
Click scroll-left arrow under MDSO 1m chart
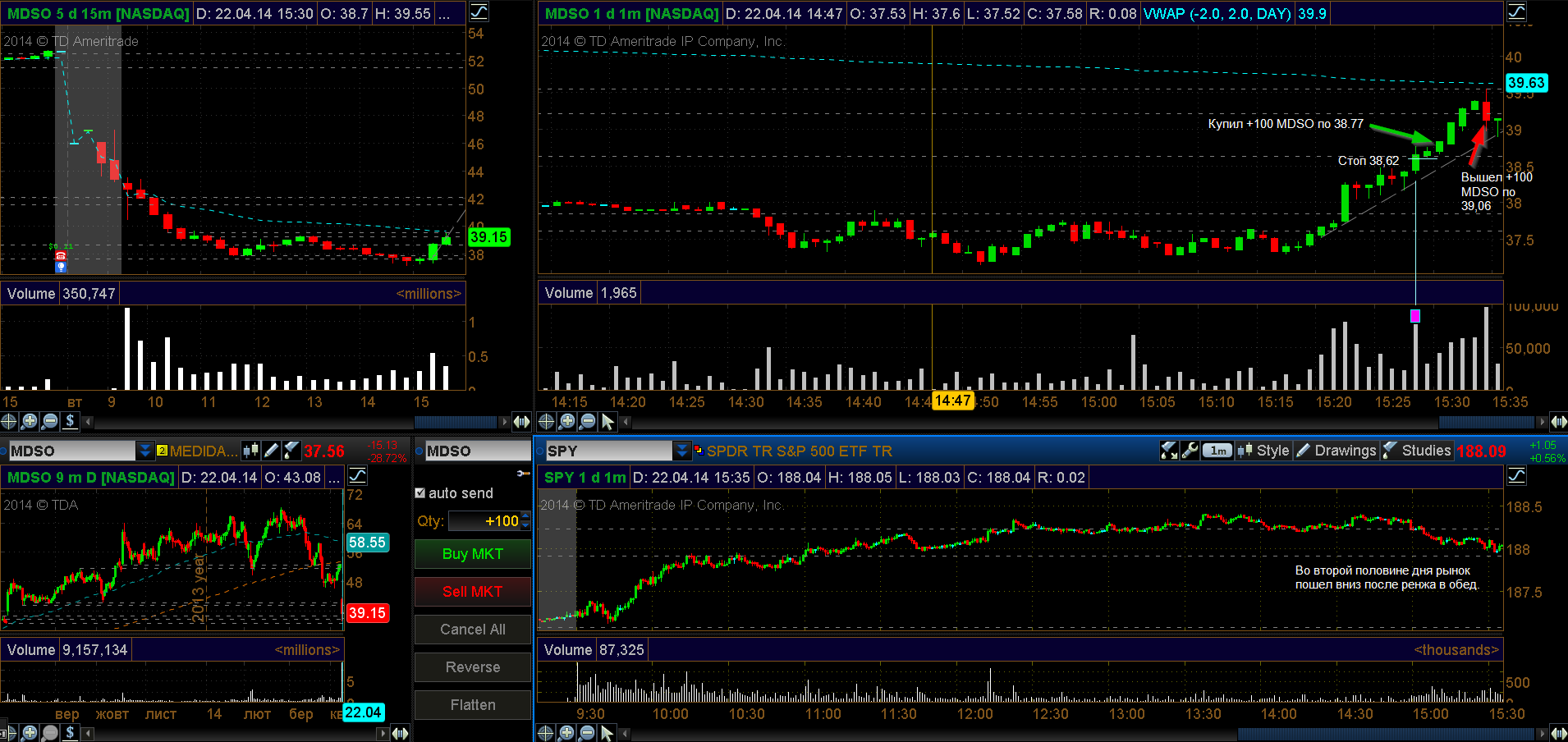click(626, 422)
